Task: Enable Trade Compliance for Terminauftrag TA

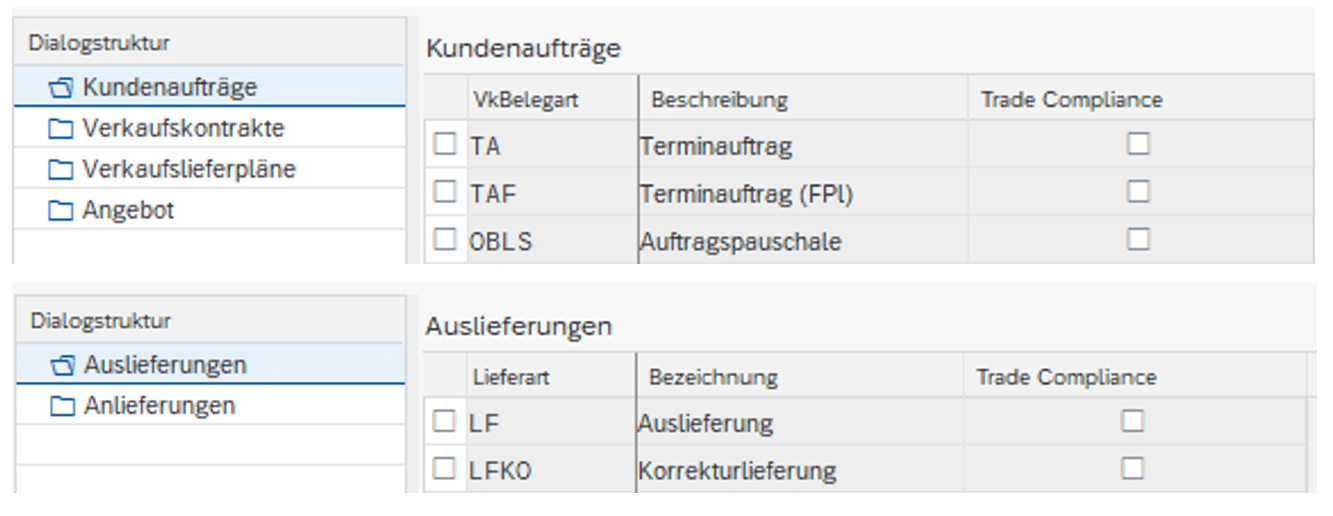Action: click(1138, 144)
